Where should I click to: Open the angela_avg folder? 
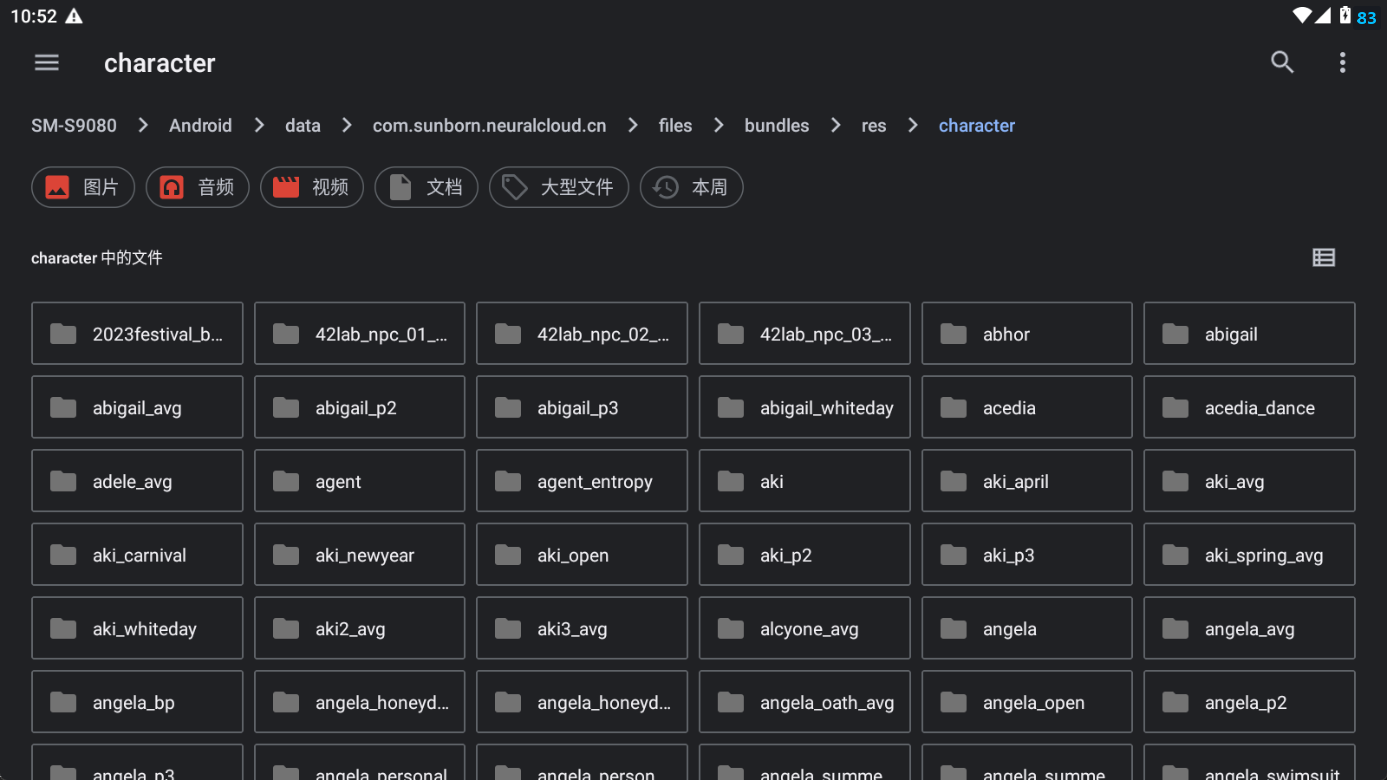pyautogui.click(x=1249, y=628)
